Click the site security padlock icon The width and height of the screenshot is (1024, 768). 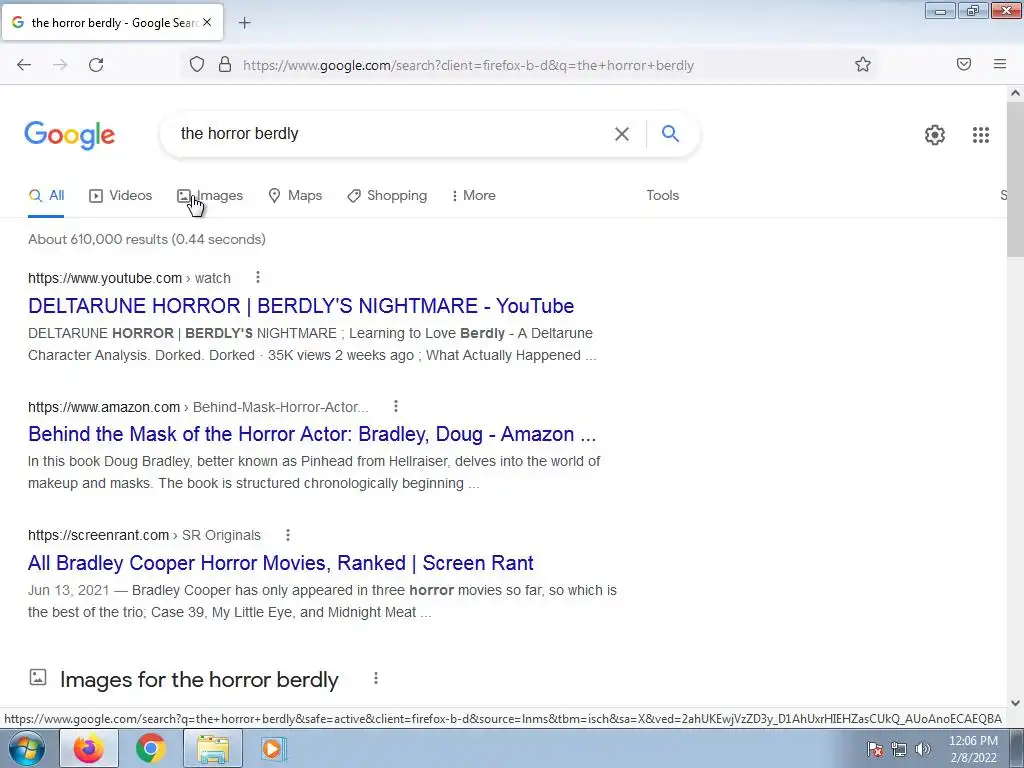[x=225, y=65]
